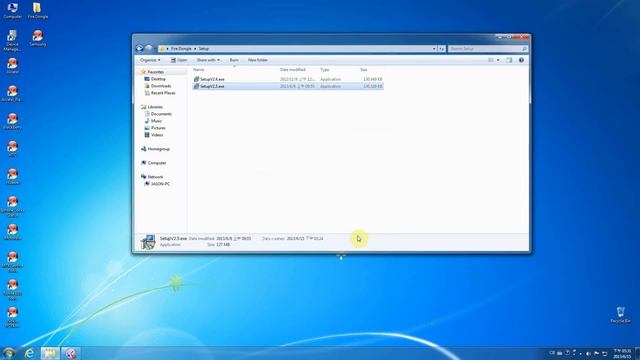This screenshot has width=640, height=360.
Task: Click the Fire Dongle desktop folder icon
Action: (x=38, y=11)
